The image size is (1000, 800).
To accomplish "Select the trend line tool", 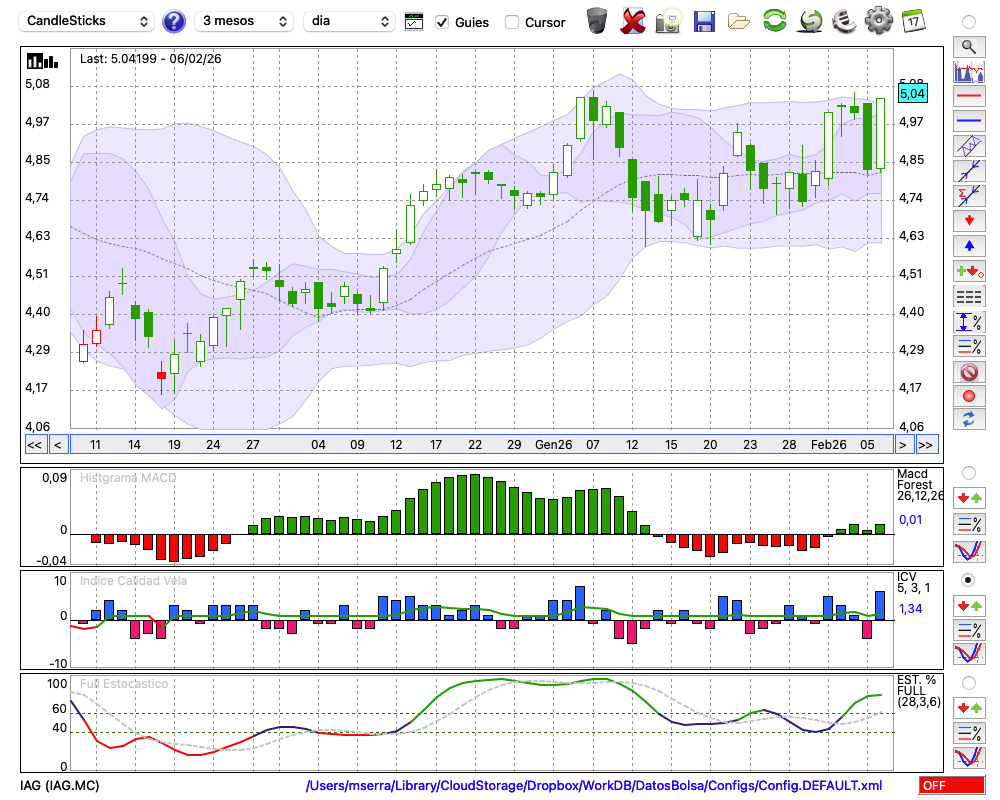I will point(969,170).
